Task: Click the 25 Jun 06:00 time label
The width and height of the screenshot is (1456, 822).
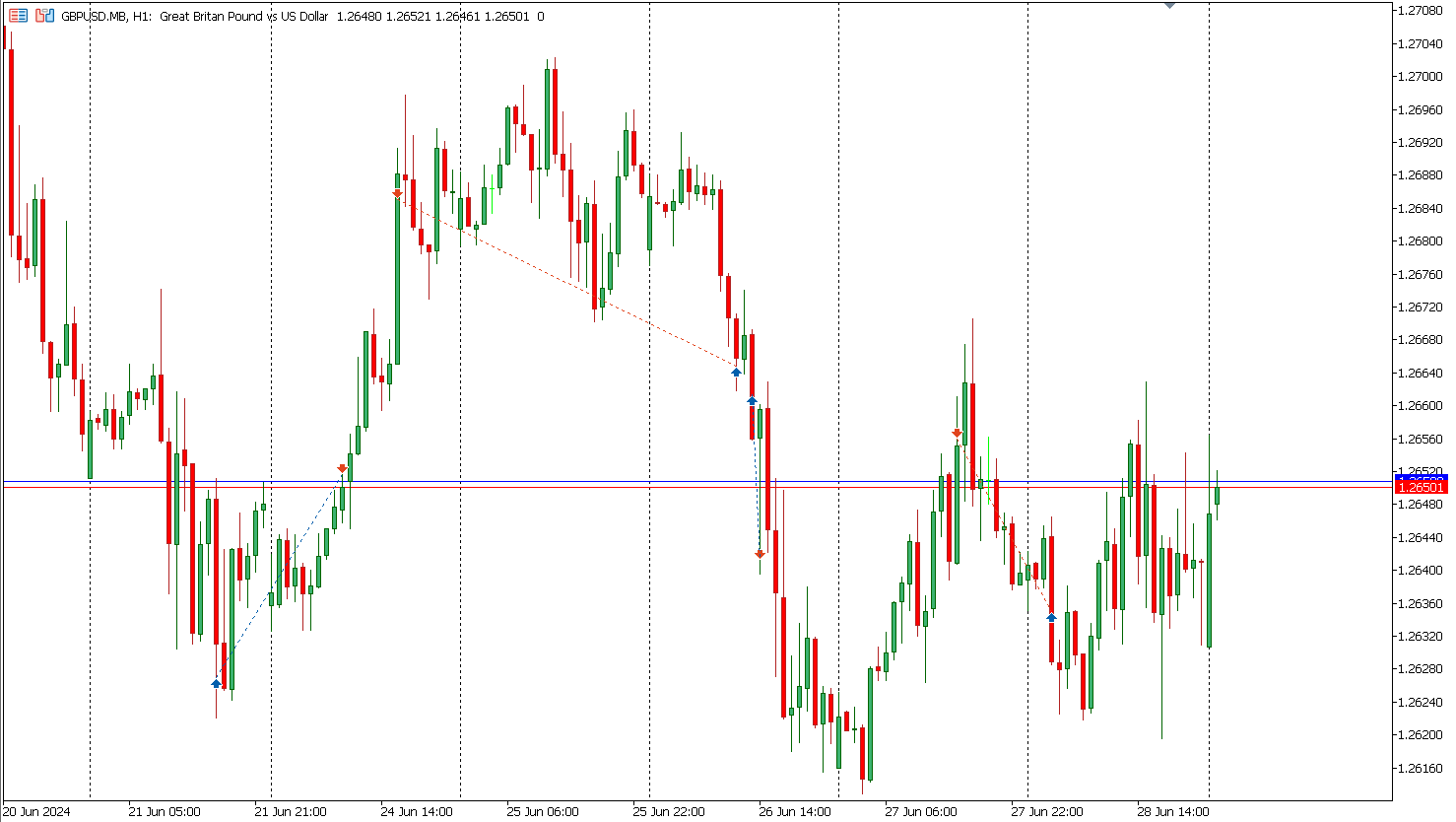Action: [543, 812]
